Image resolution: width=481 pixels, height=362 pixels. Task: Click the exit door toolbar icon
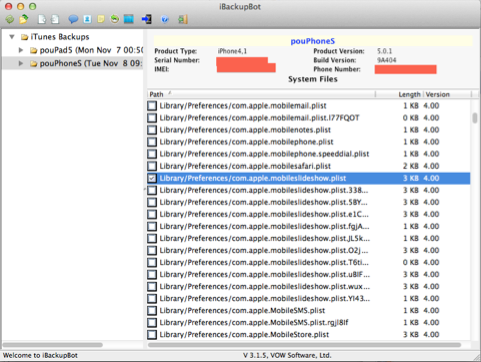[183, 19]
